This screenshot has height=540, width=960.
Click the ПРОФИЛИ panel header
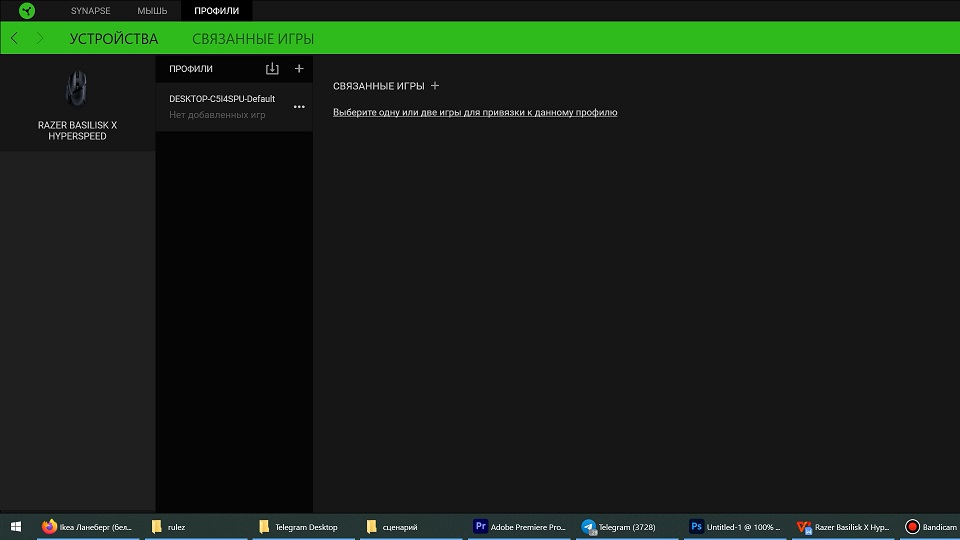191,69
